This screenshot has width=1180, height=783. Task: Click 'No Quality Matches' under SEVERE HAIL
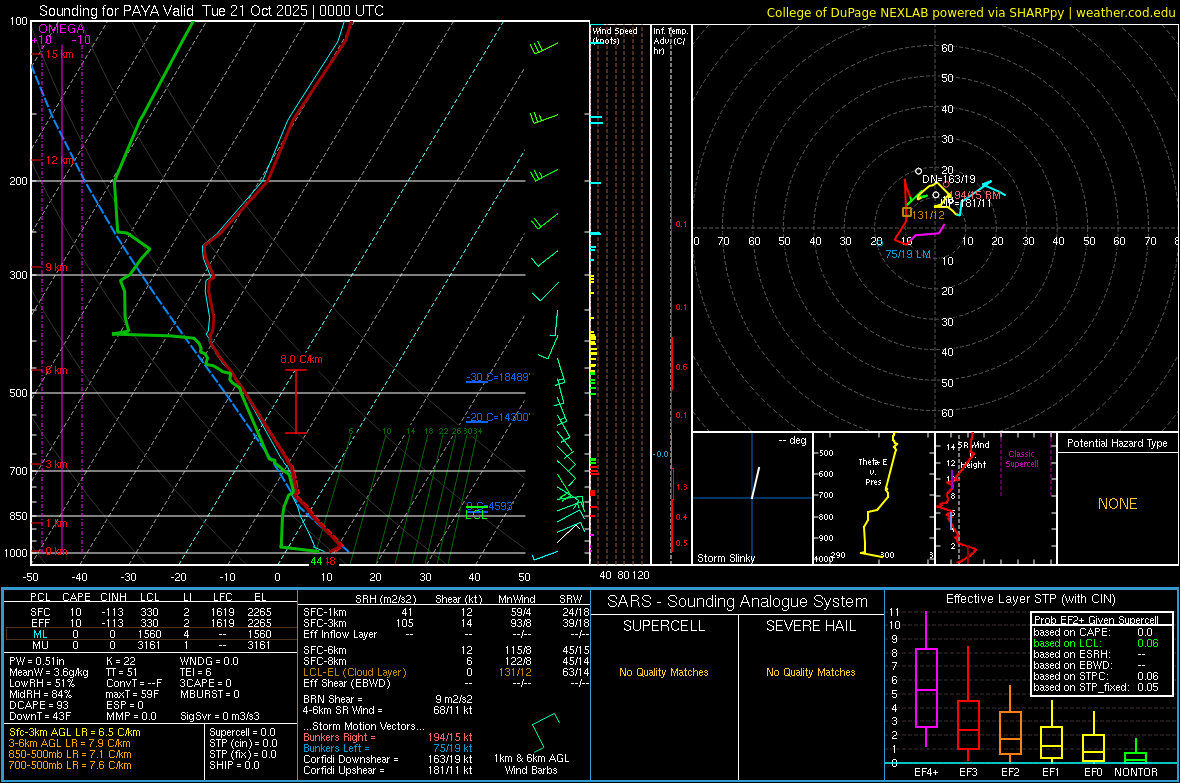pyautogui.click(x=810, y=672)
